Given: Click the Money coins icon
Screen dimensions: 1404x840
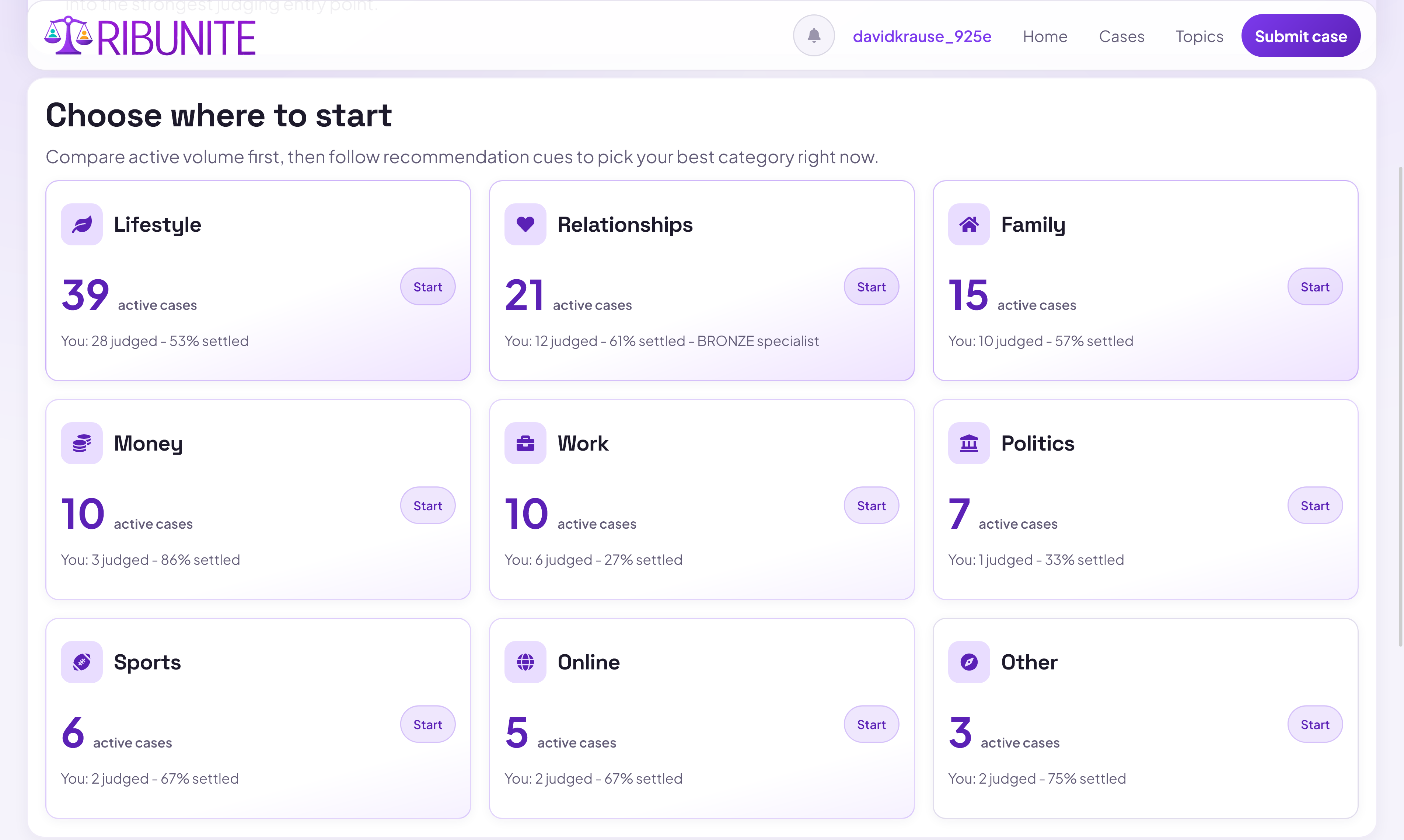Looking at the screenshot, I should click(x=81, y=443).
